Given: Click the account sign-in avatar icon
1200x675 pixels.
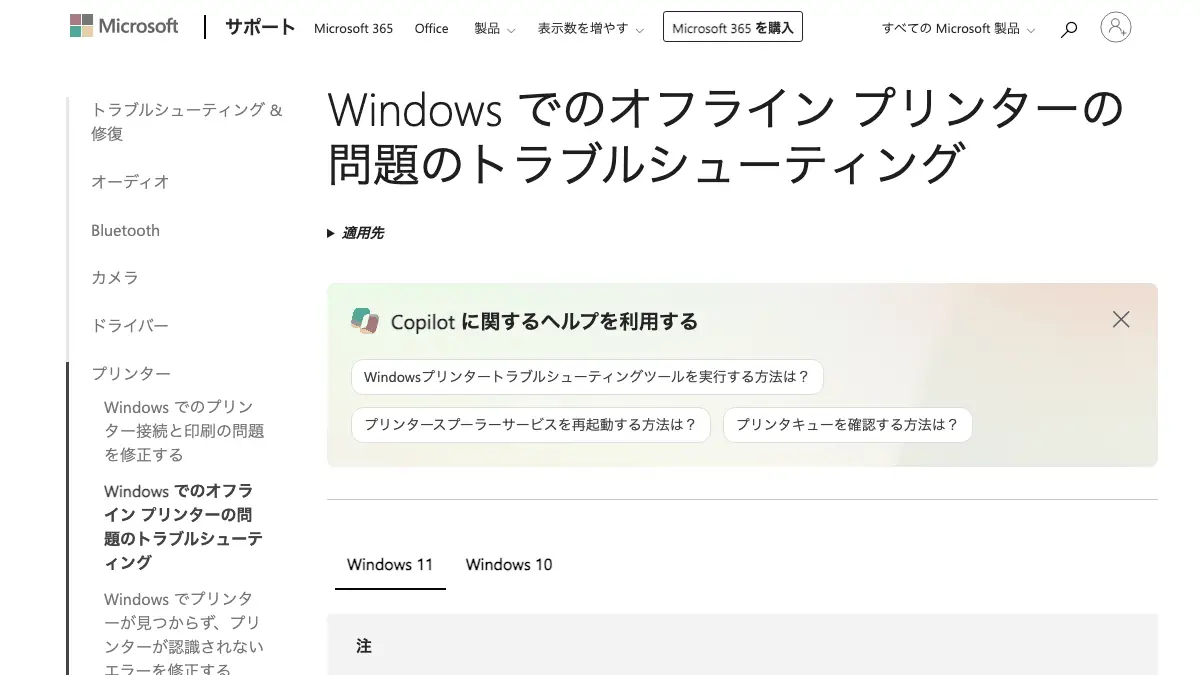Looking at the screenshot, I should [x=1116, y=27].
